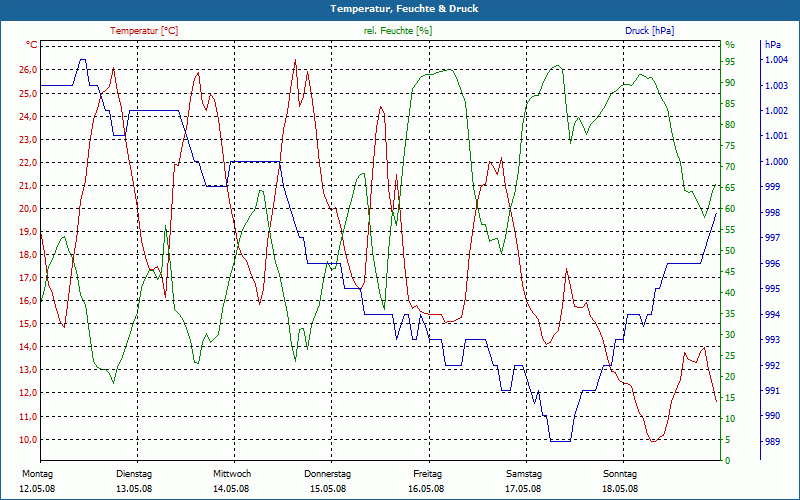
Task: Click the date 18.05.08
Action: 620,489
